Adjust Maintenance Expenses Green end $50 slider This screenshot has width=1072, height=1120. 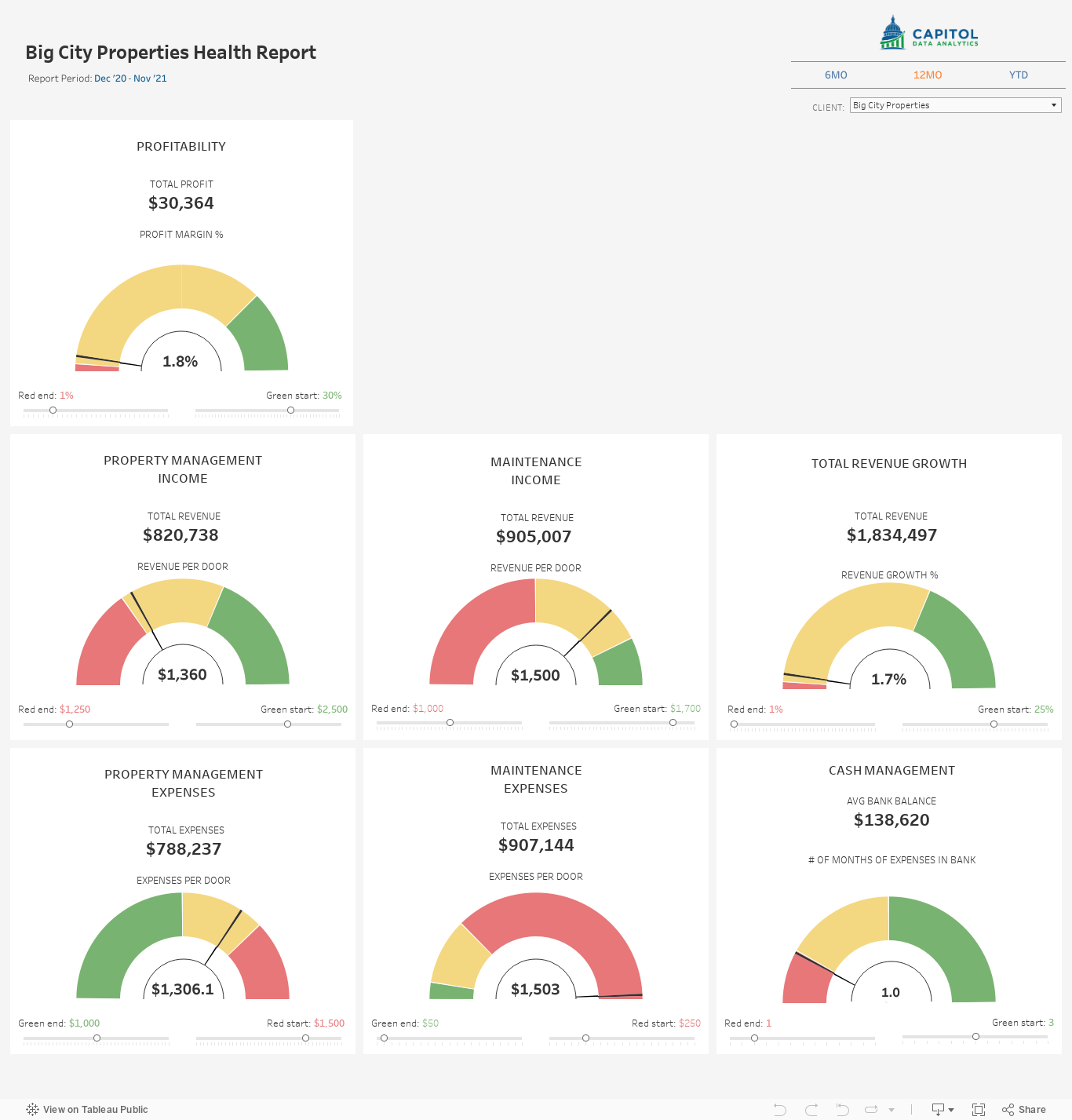pos(384,1038)
